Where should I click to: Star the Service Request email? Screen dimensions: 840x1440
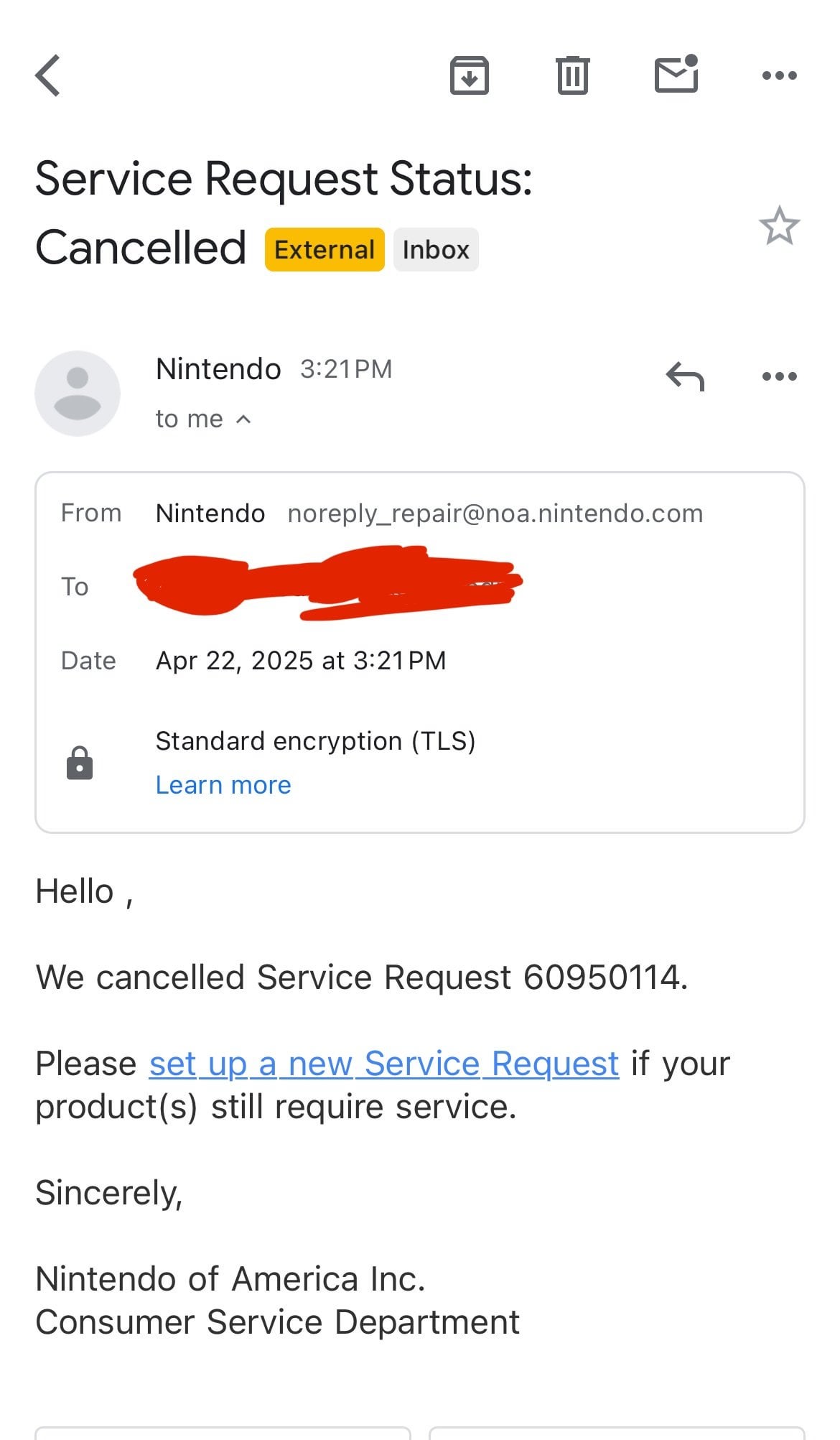[x=779, y=226]
